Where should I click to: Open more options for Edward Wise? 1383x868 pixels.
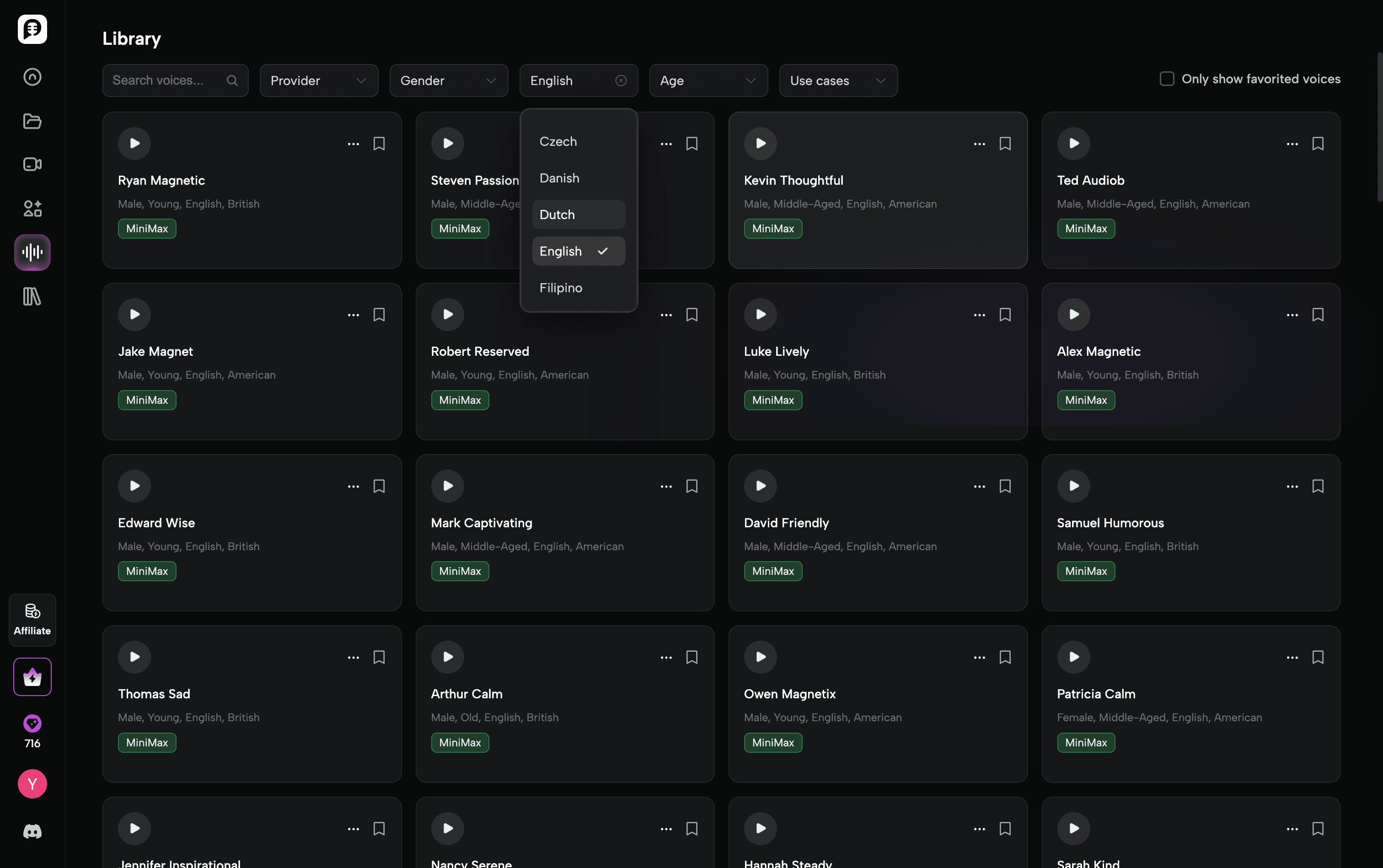click(353, 487)
